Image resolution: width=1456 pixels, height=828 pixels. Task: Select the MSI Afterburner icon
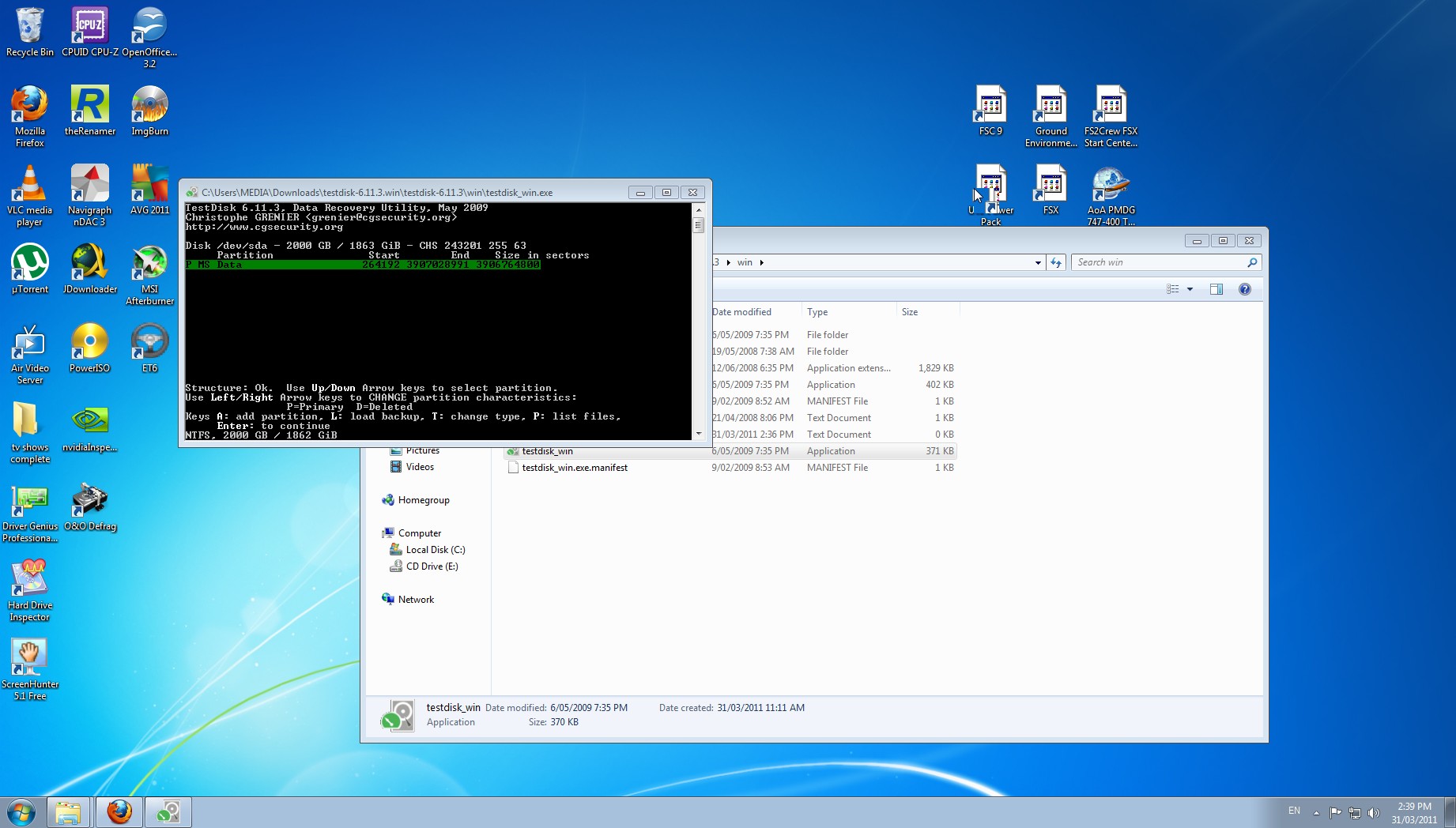pos(149,274)
